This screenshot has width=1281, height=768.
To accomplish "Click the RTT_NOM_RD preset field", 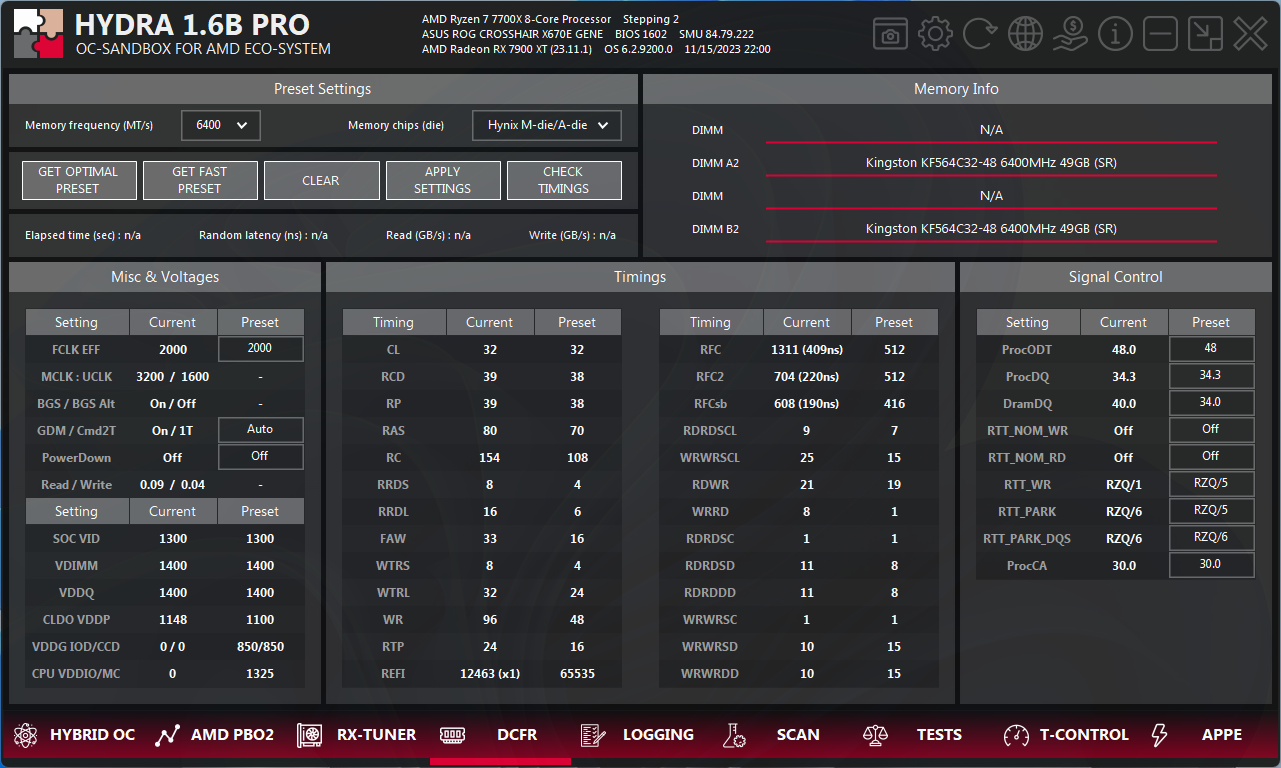I will (1211, 457).
